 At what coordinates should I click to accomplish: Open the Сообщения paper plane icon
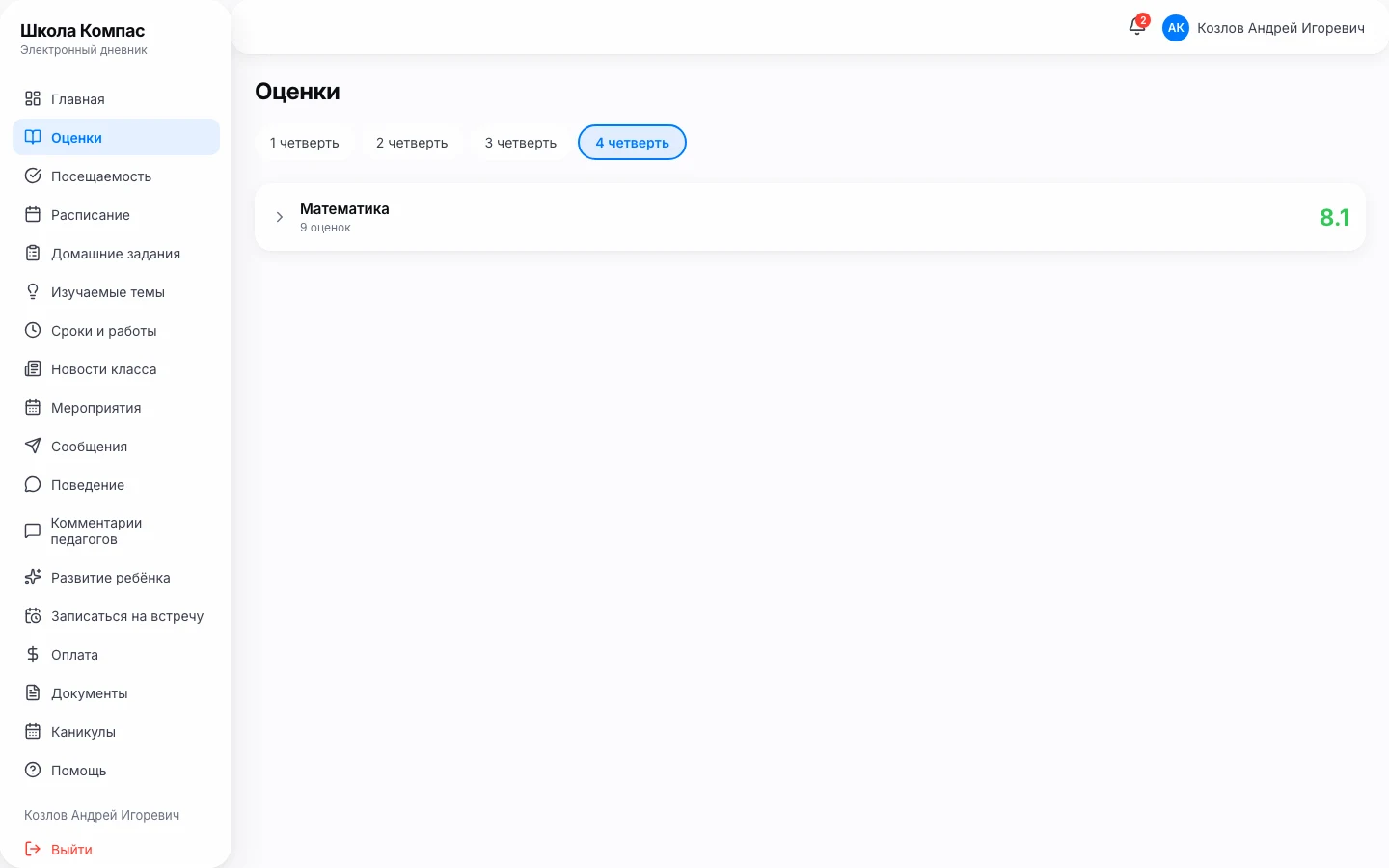[33, 446]
